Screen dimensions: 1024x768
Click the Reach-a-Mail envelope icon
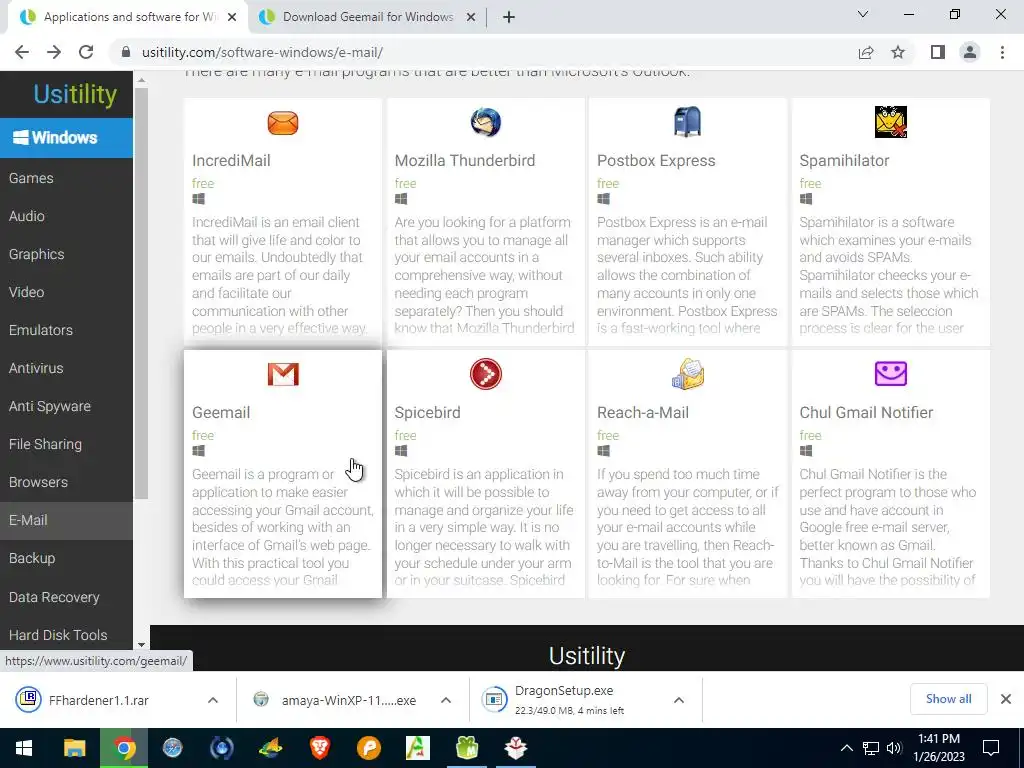(688, 374)
